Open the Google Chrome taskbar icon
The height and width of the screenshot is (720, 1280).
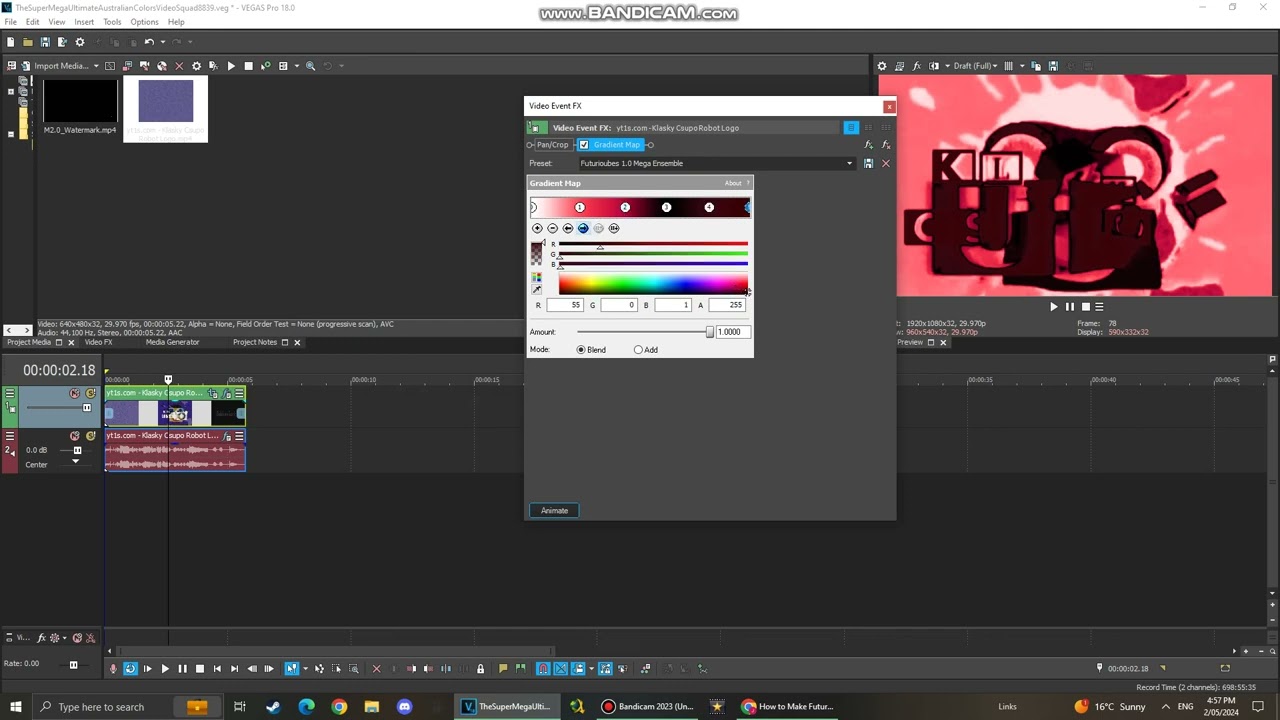[339, 707]
